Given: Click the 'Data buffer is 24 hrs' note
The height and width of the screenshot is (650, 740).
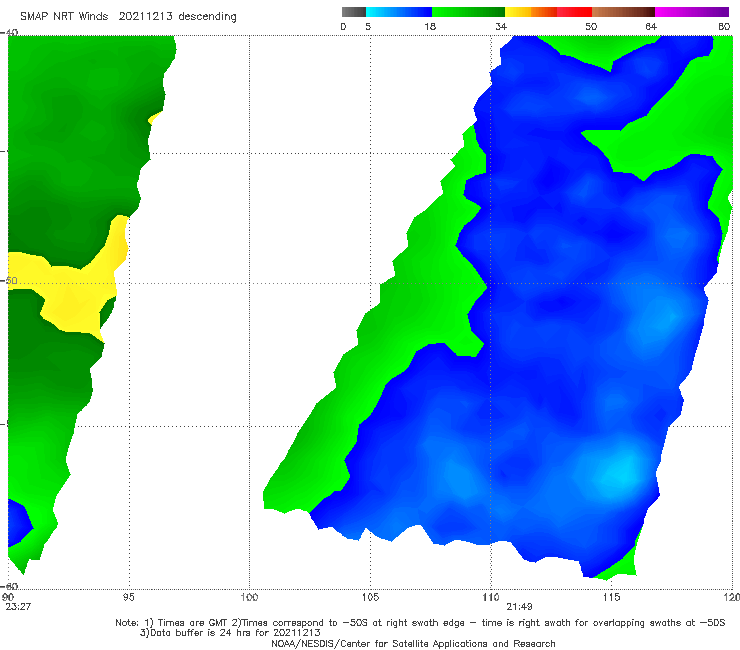Looking at the screenshot, I should [x=230, y=633].
